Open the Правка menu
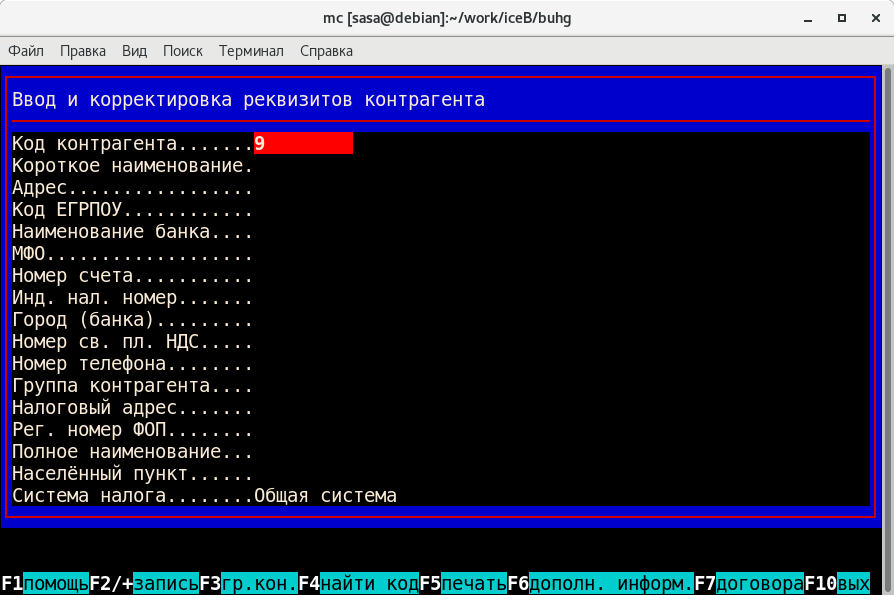 coord(83,50)
